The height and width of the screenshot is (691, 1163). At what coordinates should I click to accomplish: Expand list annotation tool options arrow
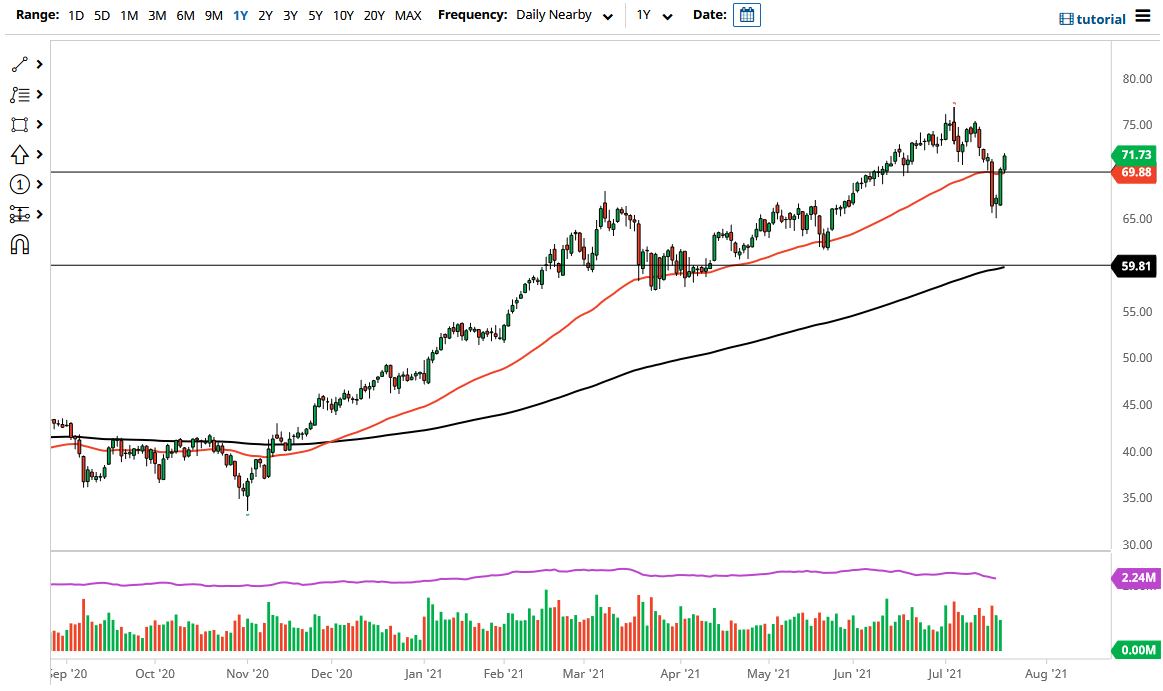click(x=39, y=95)
